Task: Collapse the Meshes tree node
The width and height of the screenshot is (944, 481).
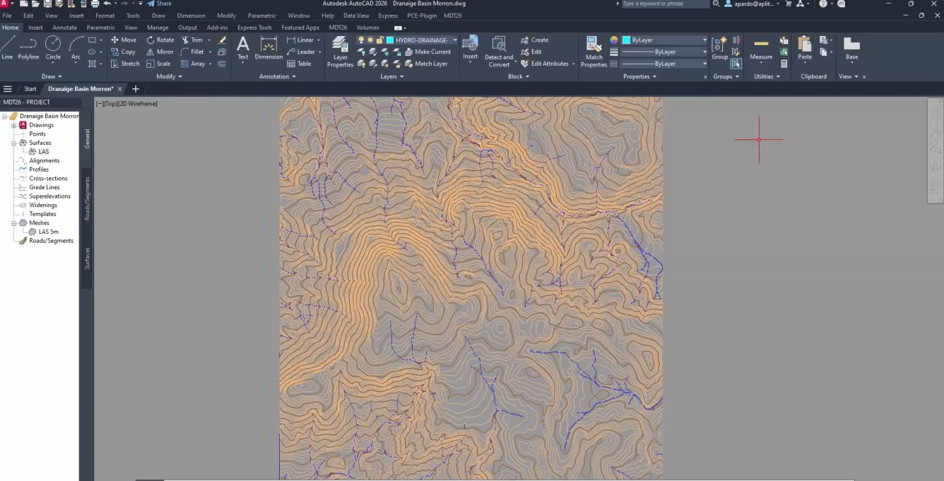Action: click(14, 223)
